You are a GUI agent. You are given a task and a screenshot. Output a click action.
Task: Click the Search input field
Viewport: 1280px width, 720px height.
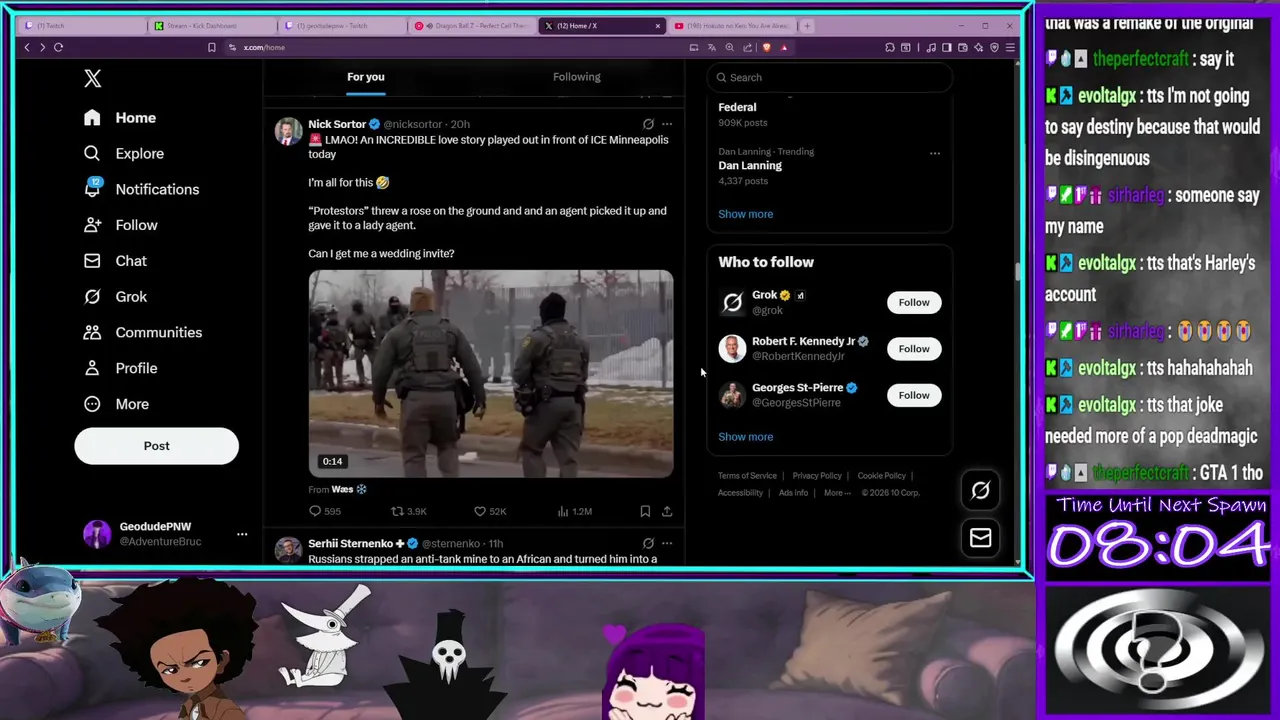[829, 77]
